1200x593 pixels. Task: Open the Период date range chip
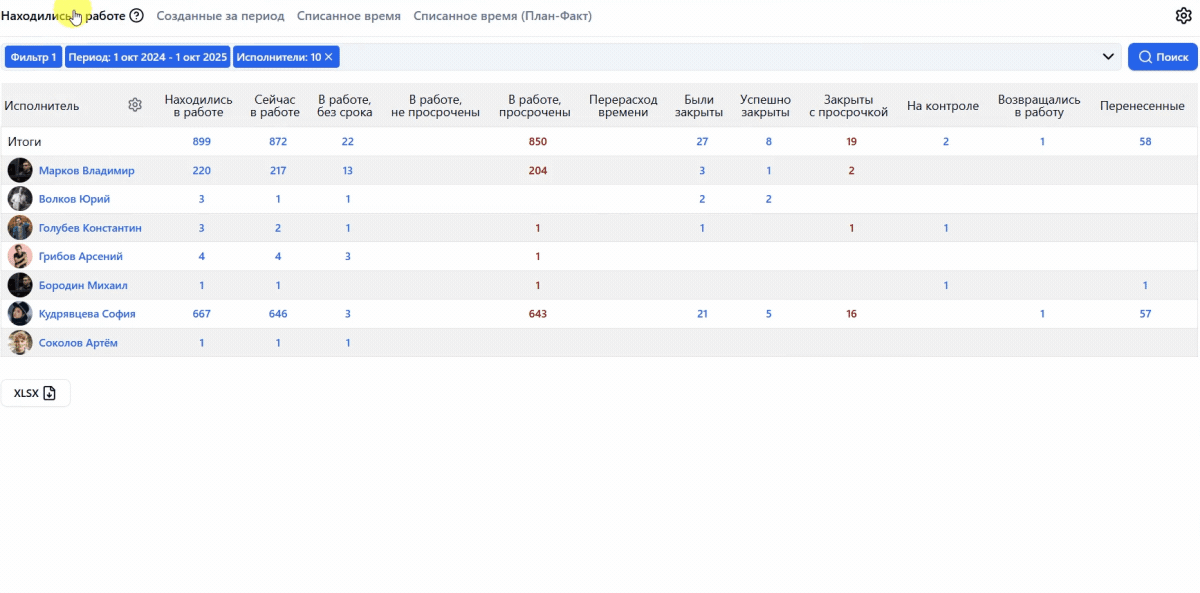(x=148, y=57)
